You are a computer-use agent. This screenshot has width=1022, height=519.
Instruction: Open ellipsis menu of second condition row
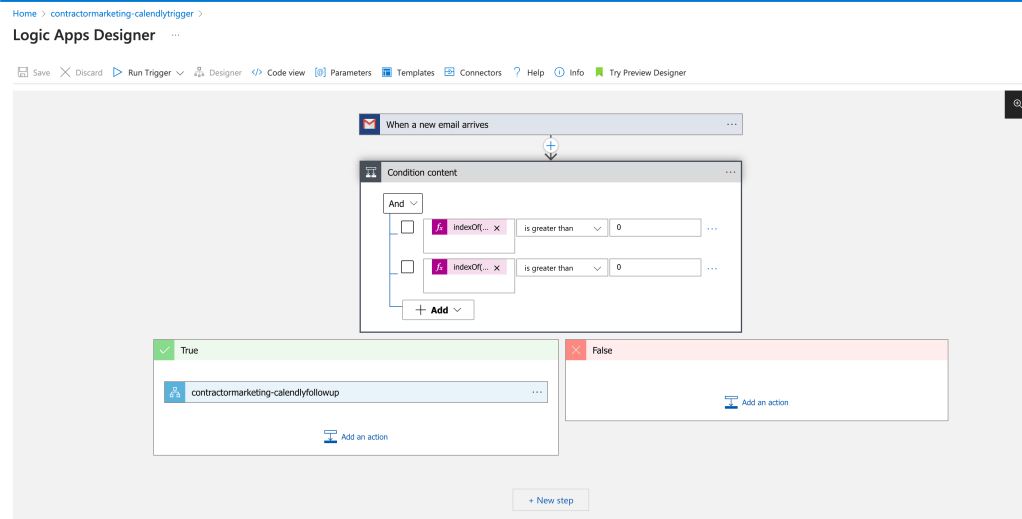[712, 269]
